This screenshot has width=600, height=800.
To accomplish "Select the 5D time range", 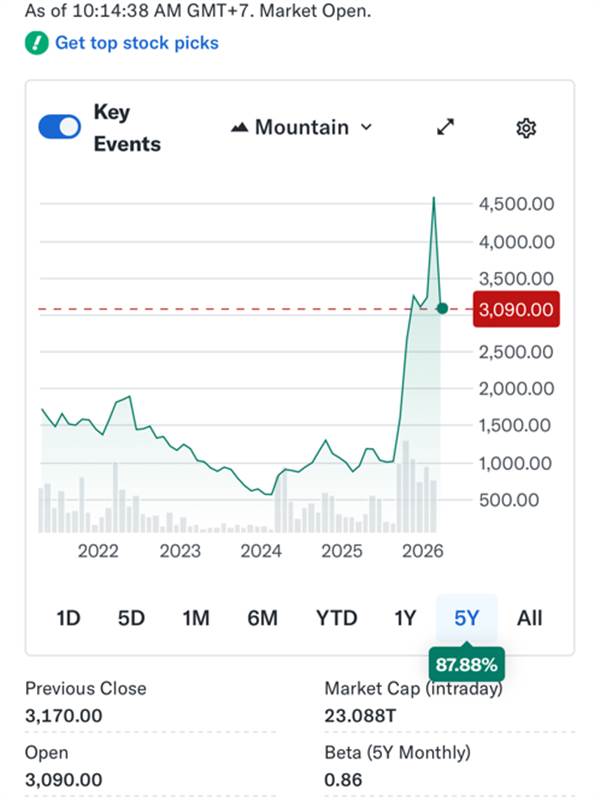I will [x=131, y=618].
